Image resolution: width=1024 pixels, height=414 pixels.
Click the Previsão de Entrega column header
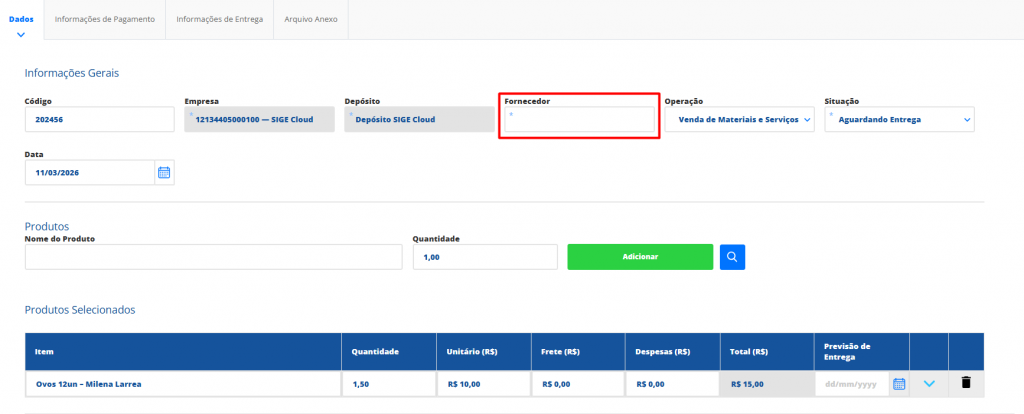(861, 351)
